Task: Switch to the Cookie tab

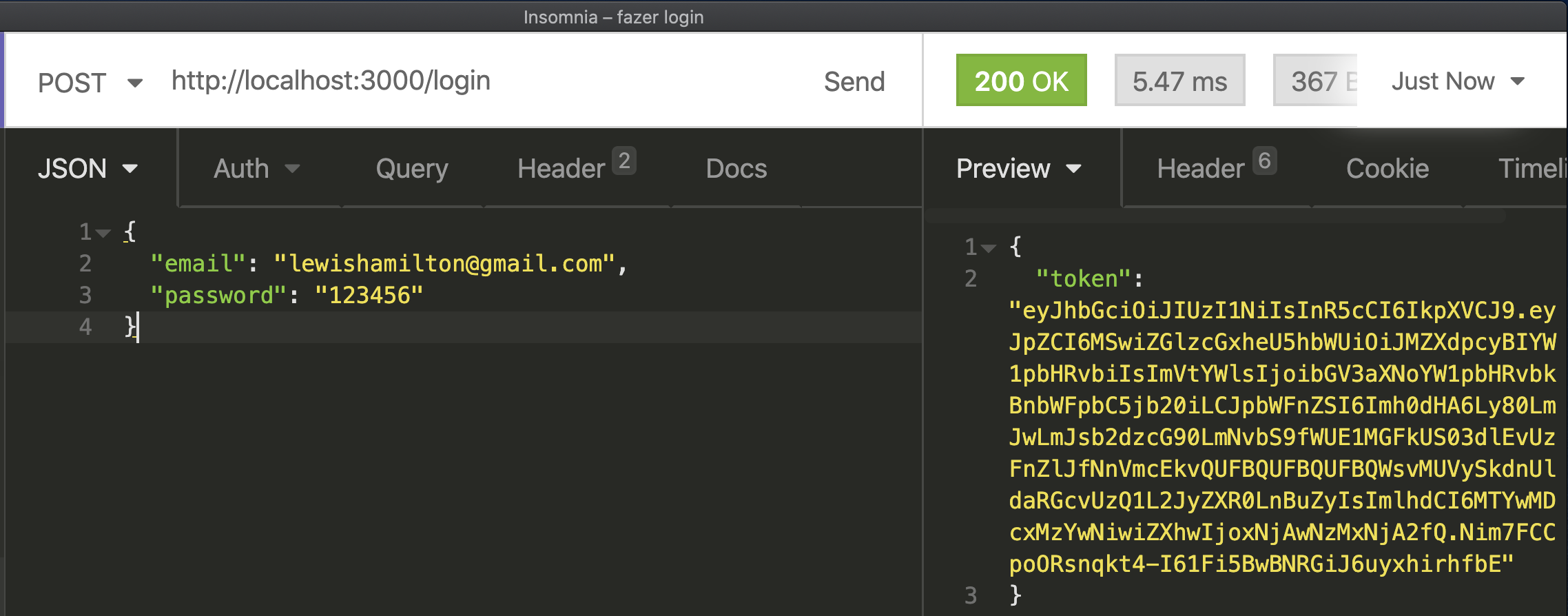Action: coord(1388,168)
